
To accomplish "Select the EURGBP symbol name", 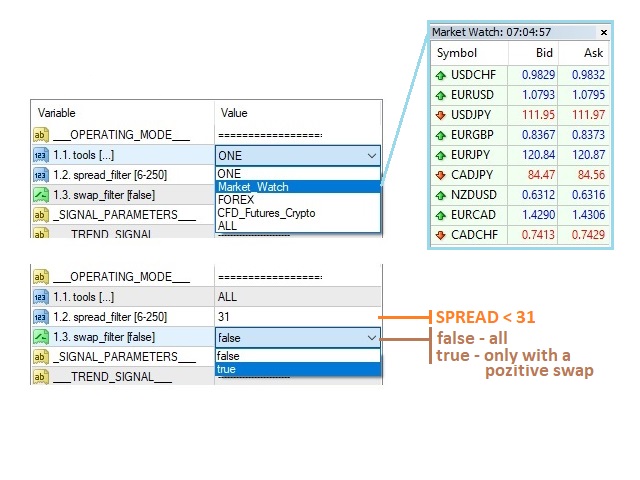I will tap(472, 135).
